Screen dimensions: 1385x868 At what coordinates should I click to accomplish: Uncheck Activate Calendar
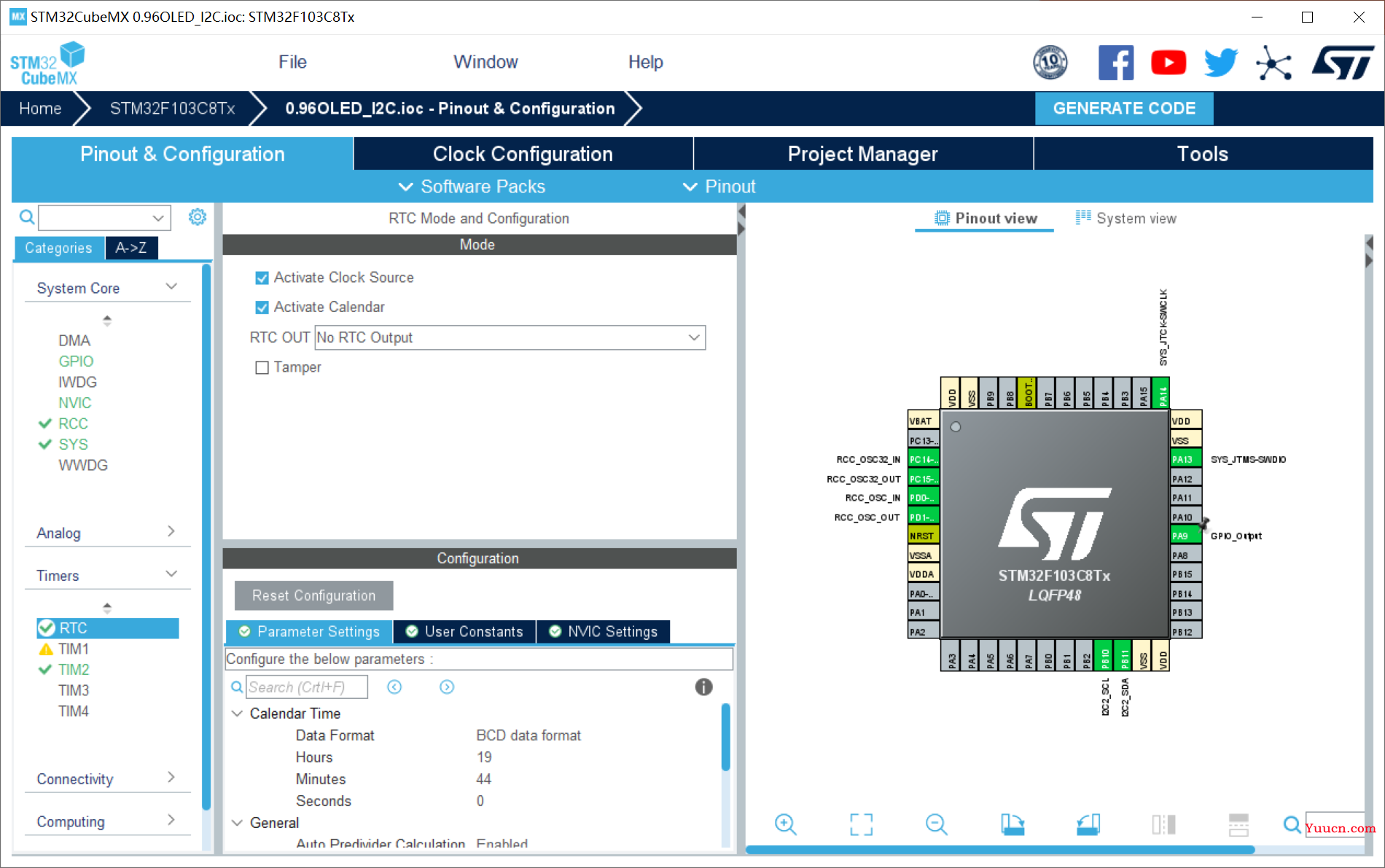coord(262,308)
